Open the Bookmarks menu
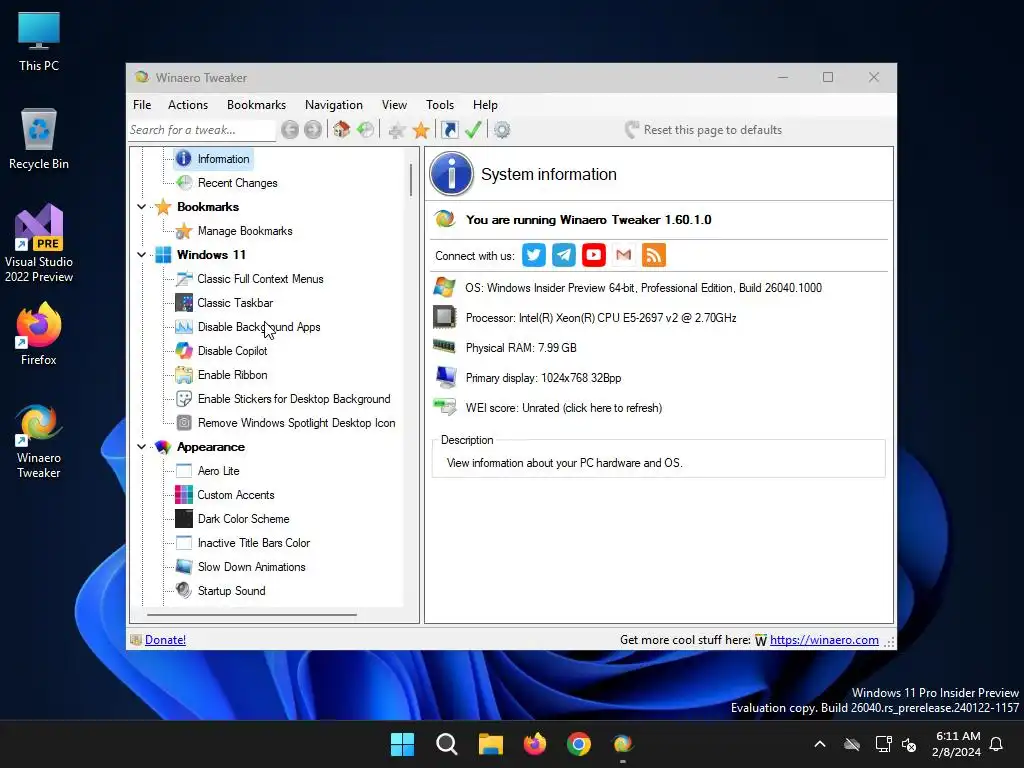 coord(257,105)
